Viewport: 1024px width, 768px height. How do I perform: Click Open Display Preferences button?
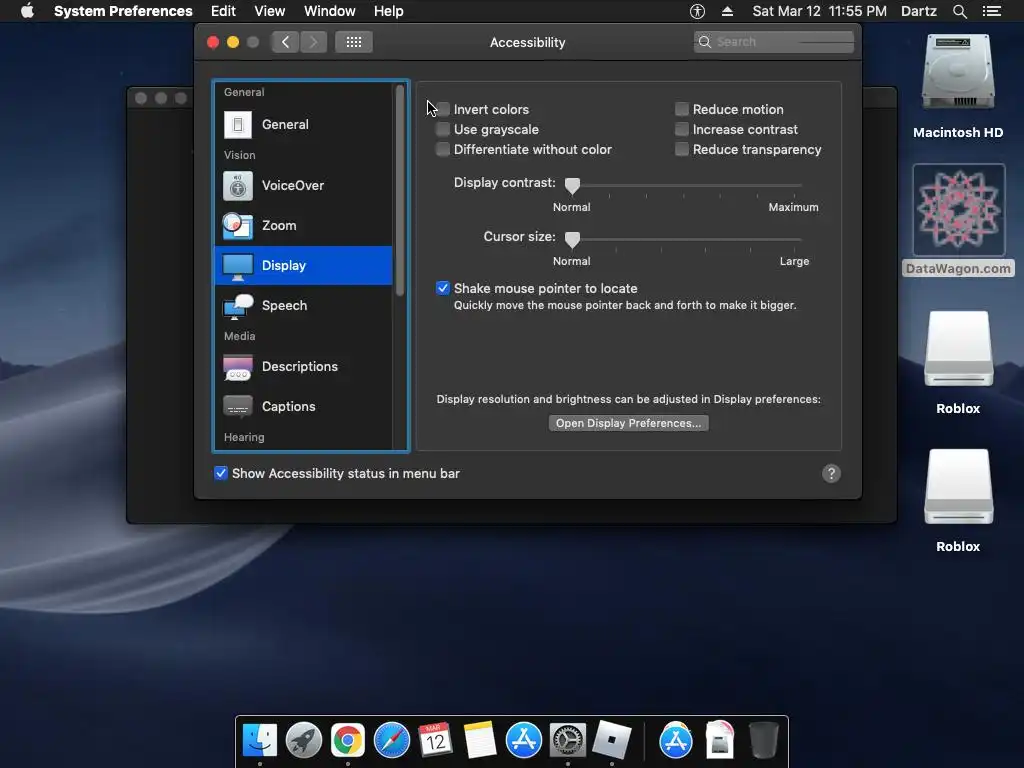tap(628, 423)
